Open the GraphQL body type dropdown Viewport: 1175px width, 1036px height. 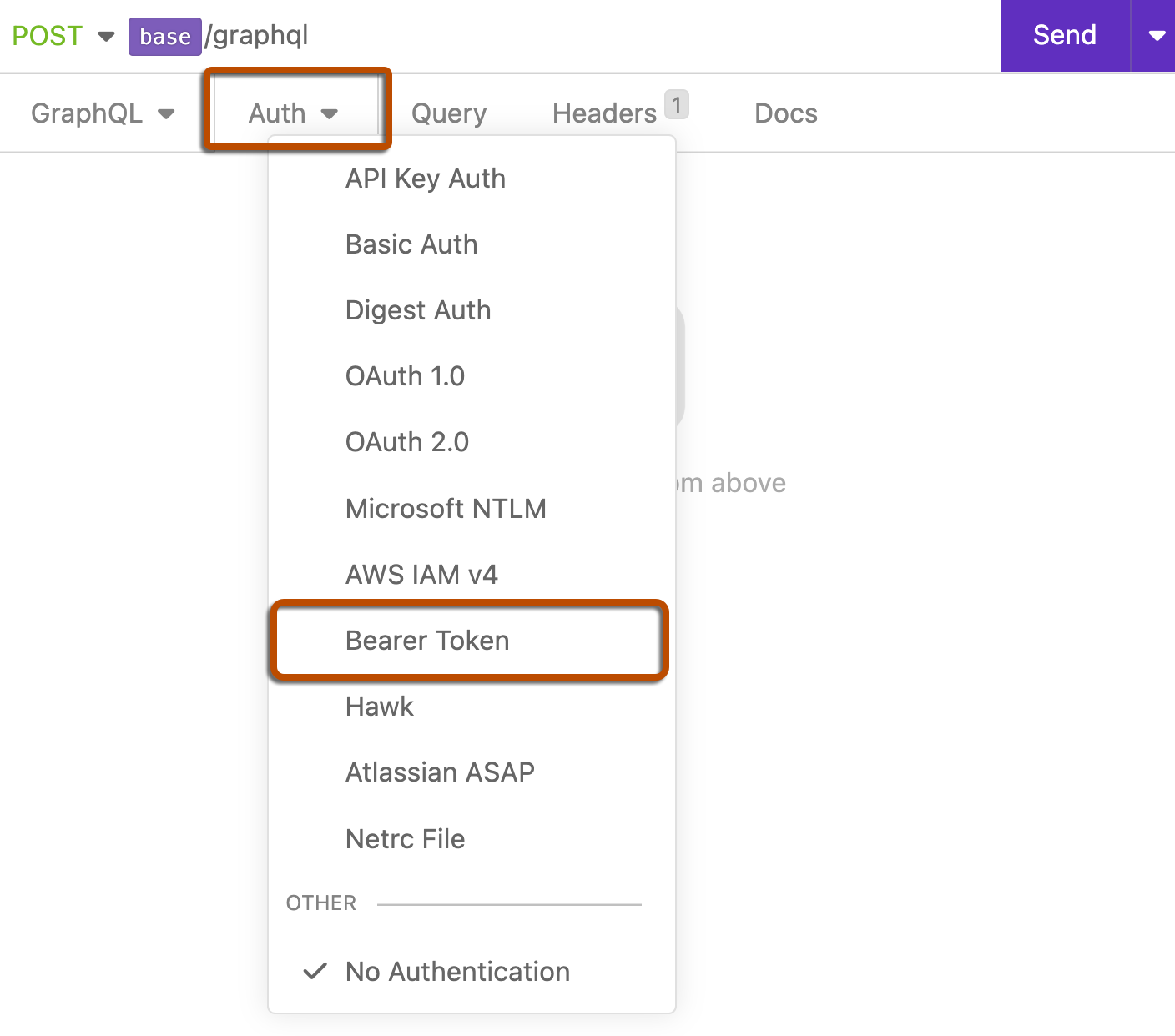[x=102, y=113]
